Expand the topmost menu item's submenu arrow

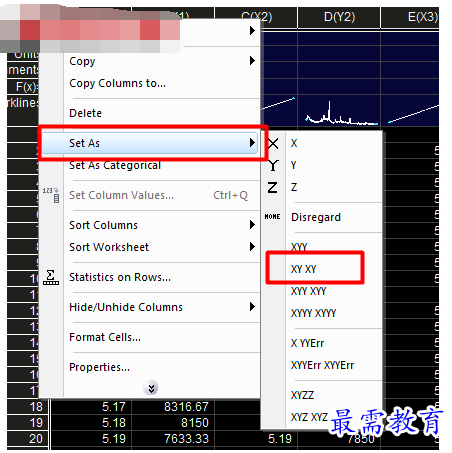point(252,31)
